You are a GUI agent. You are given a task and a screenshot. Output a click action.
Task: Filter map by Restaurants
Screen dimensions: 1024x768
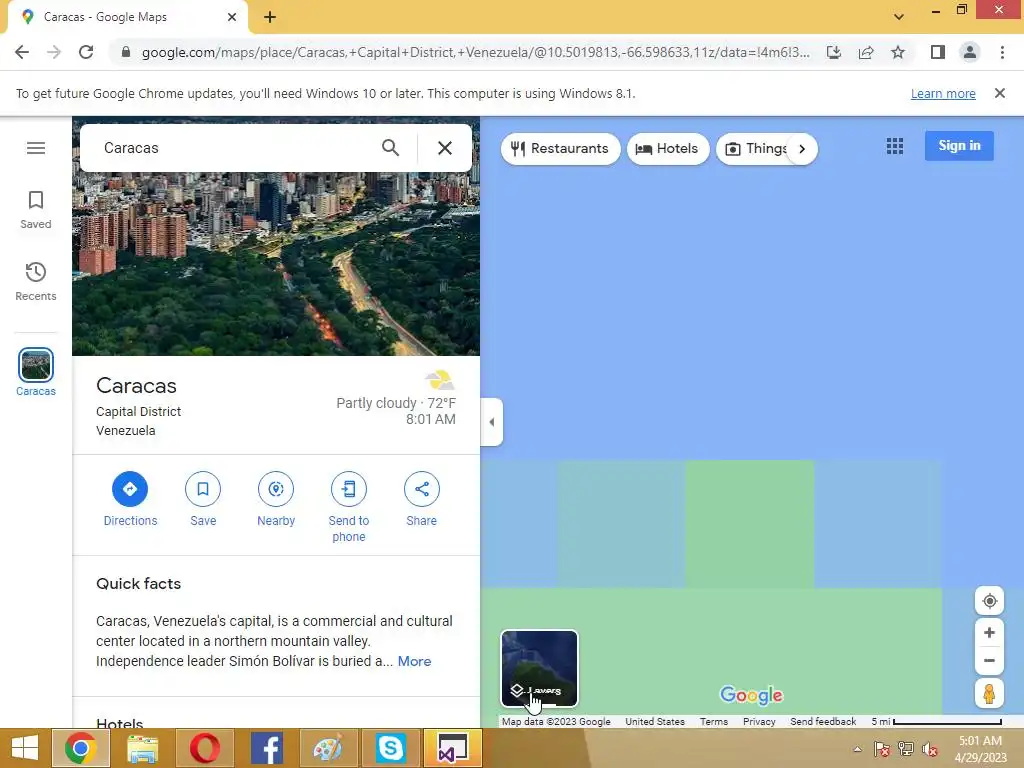pos(560,149)
